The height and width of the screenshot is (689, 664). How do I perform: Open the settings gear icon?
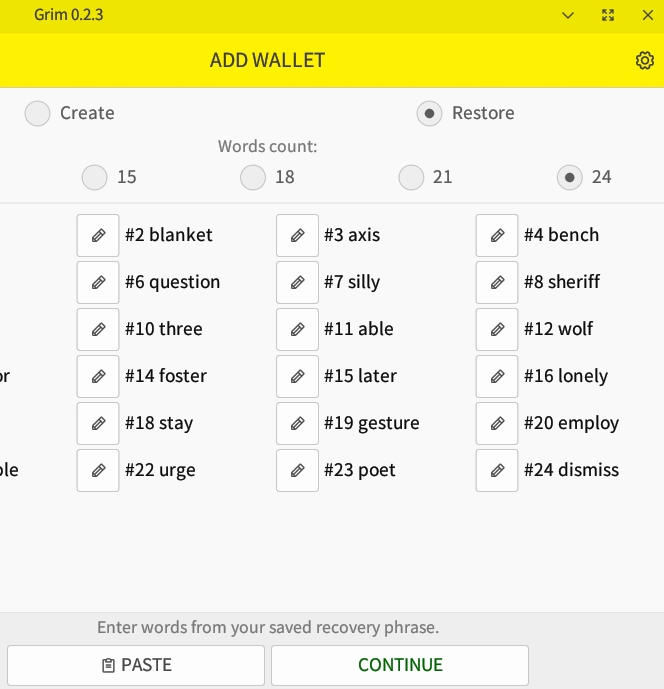pyautogui.click(x=644, y=60)
